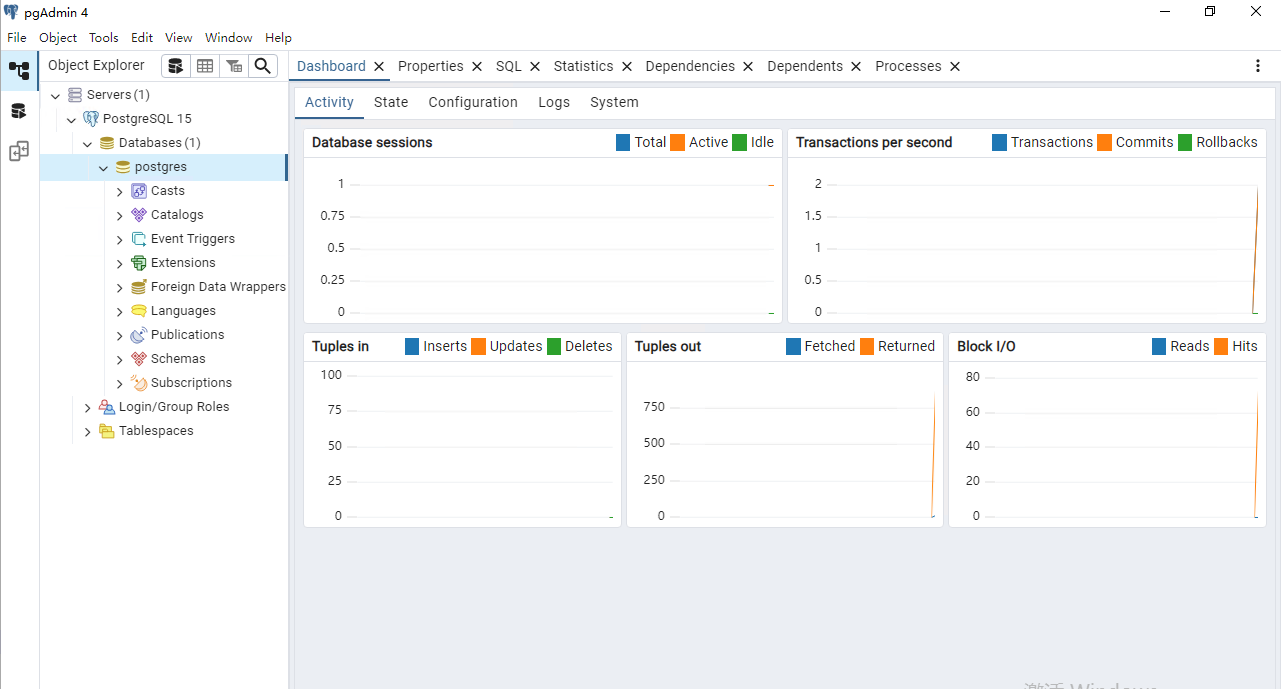The height and width of the screenshot is (689, 1281).
Task: Close the Dependencies tab
Action: tap(748, 66)
